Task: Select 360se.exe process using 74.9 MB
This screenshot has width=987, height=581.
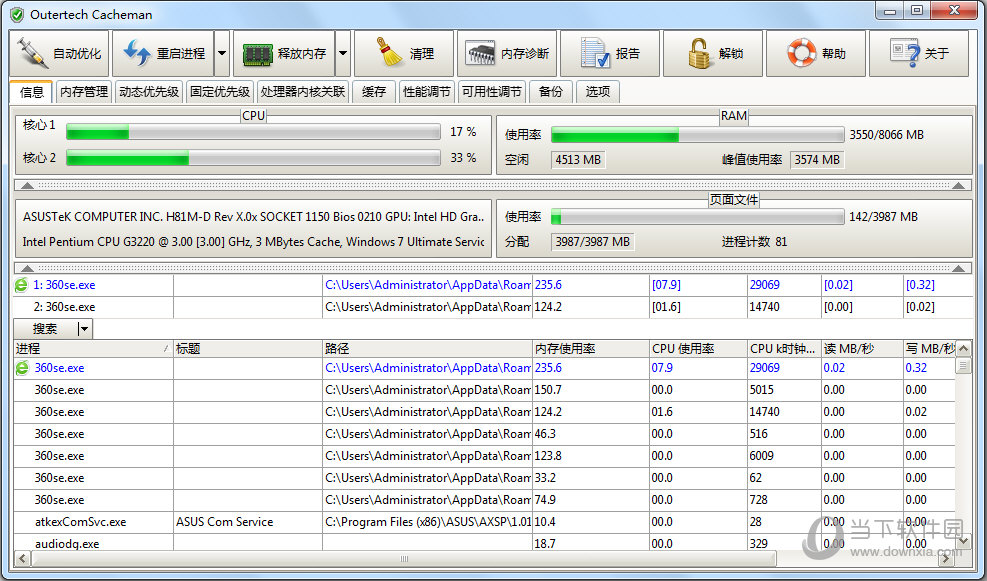Action: coord(484,500)
